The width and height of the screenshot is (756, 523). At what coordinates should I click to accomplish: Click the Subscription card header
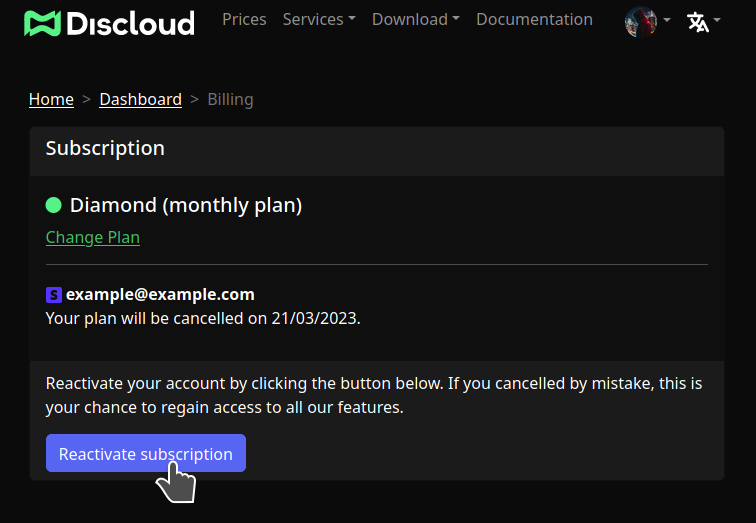(105, 148)
